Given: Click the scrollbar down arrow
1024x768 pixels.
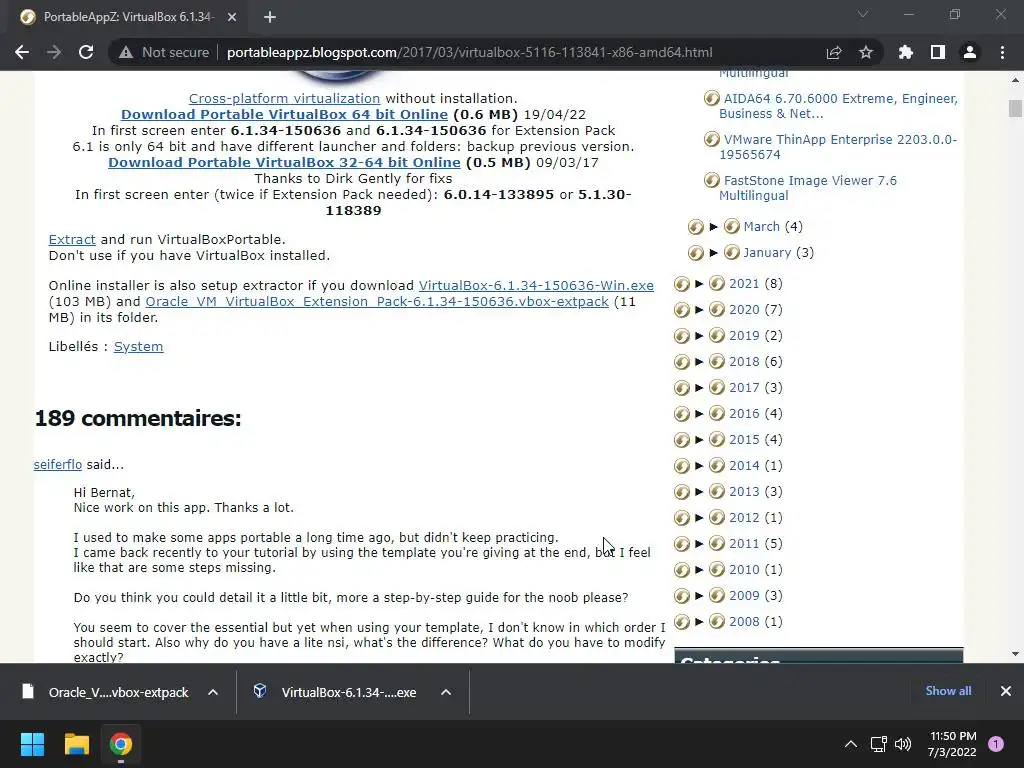Looking at the screenshot, I should coord(1015,654).
